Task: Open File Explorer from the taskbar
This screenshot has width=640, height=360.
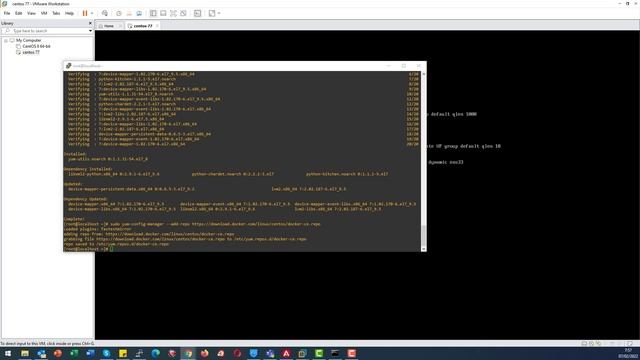Action: pyautogui.click(x=25, y=353)
